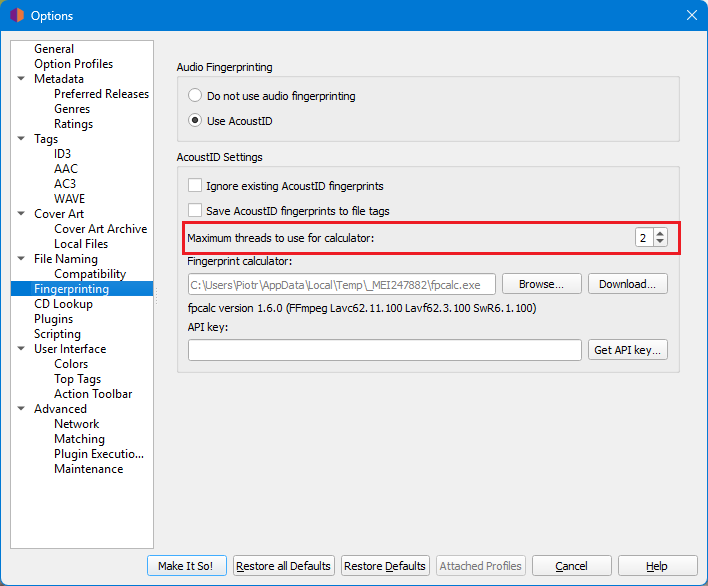Image resolution: width=708 pixels, height=586 pixels.
Task: Download the fingerprint calculator
Action: [627, 284]
